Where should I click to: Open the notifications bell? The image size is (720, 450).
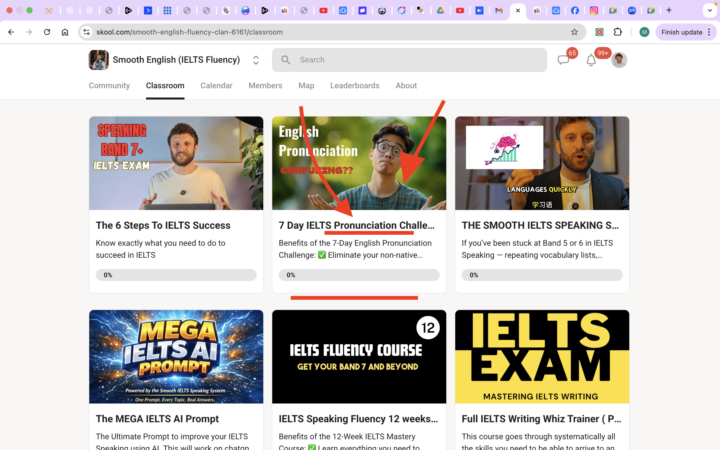point(591,60)
